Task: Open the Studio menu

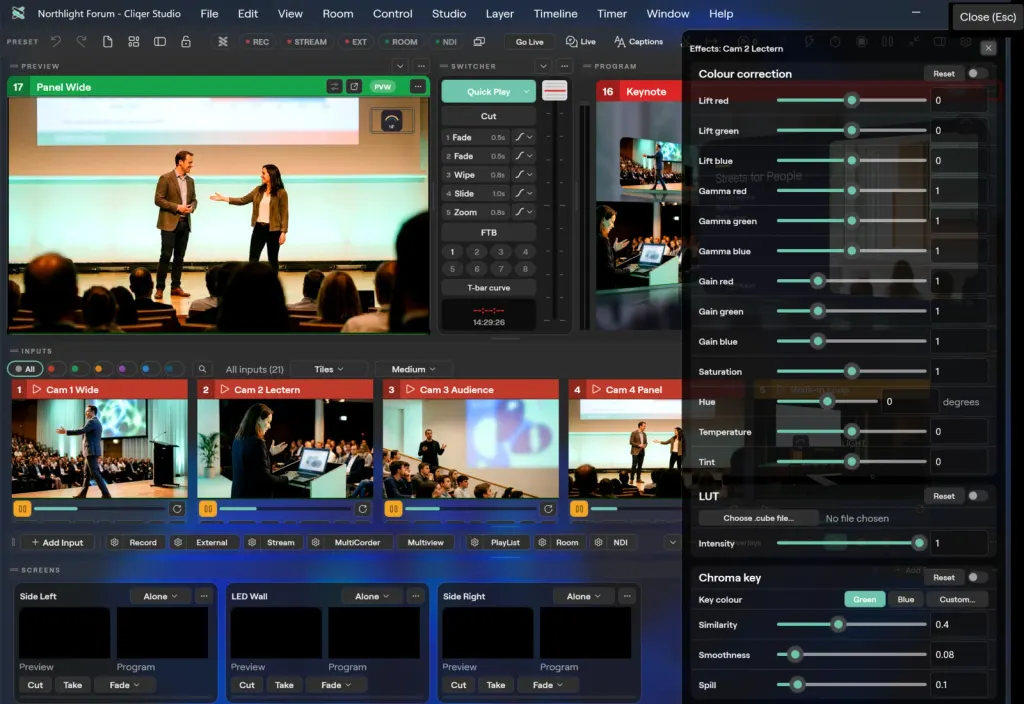Action: [x=449, y=14]
